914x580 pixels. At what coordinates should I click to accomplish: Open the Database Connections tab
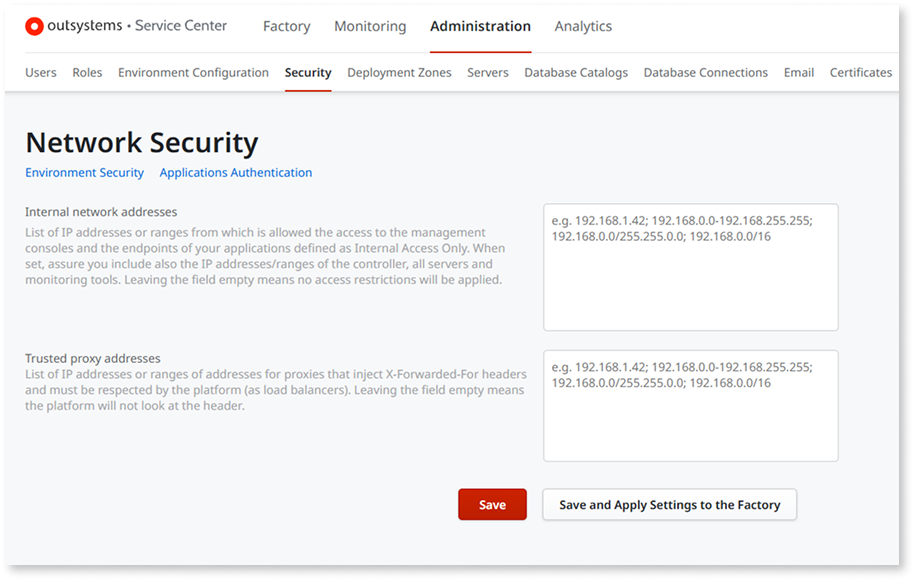(705, 72)
